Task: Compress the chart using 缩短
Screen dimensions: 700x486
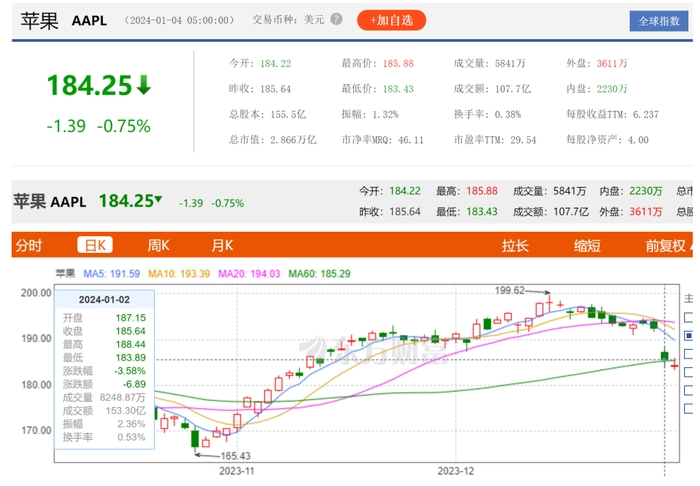Action: pos(587,245)
